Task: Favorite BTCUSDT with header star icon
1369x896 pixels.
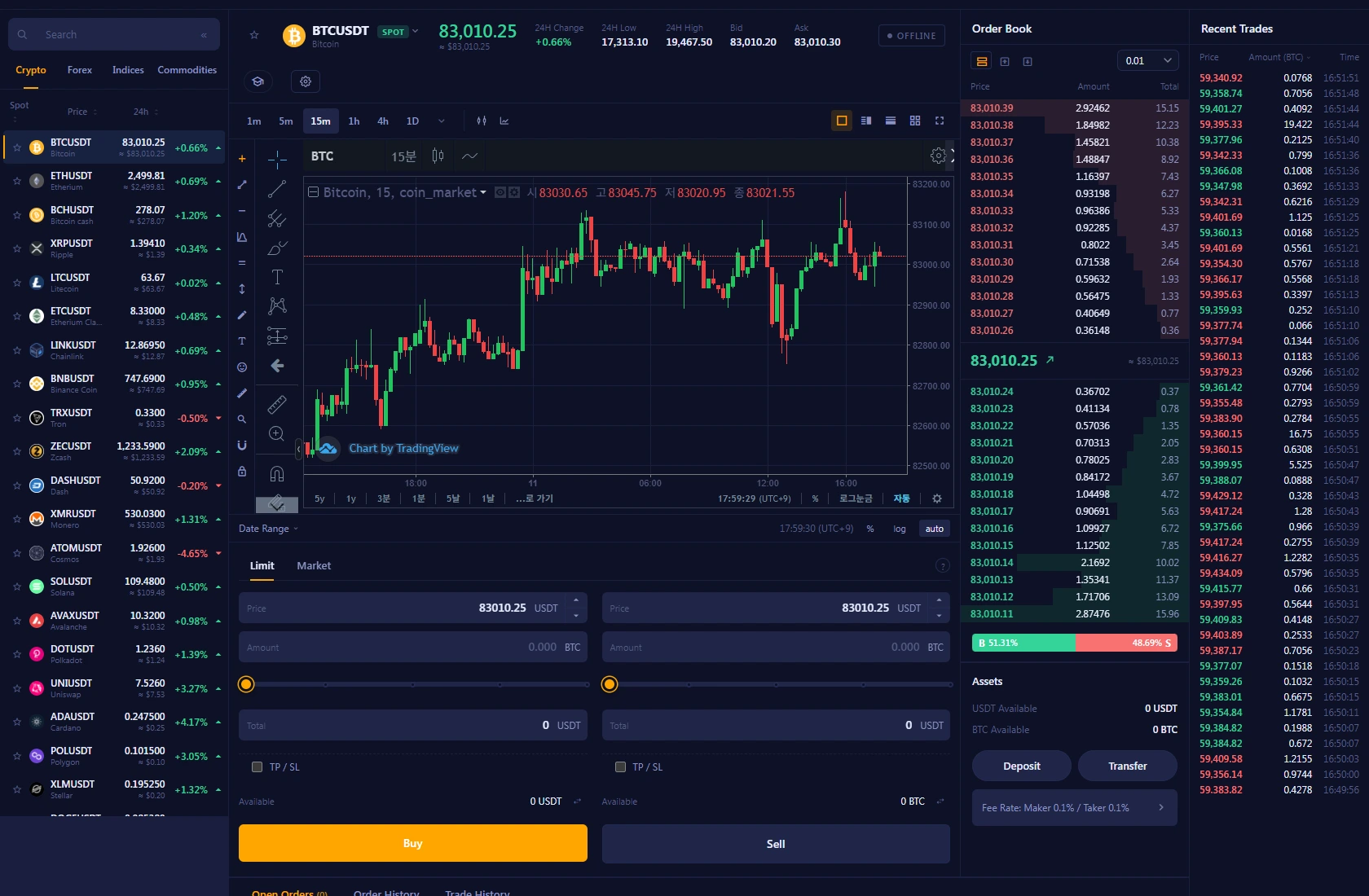Action: click(x=254, y=35)
